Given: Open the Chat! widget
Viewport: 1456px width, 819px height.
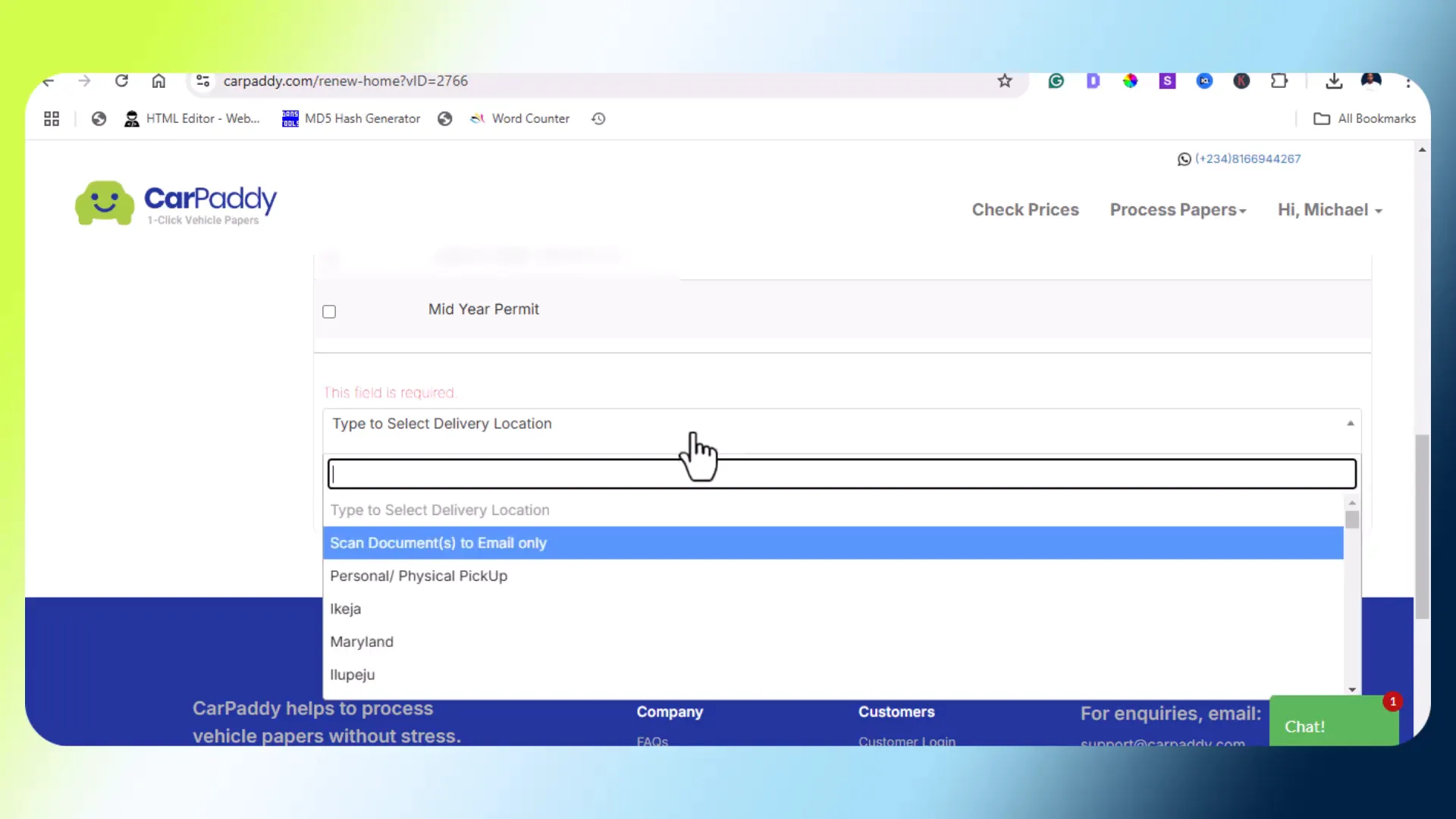Looking at the screenshot, I should [1333, 721].
